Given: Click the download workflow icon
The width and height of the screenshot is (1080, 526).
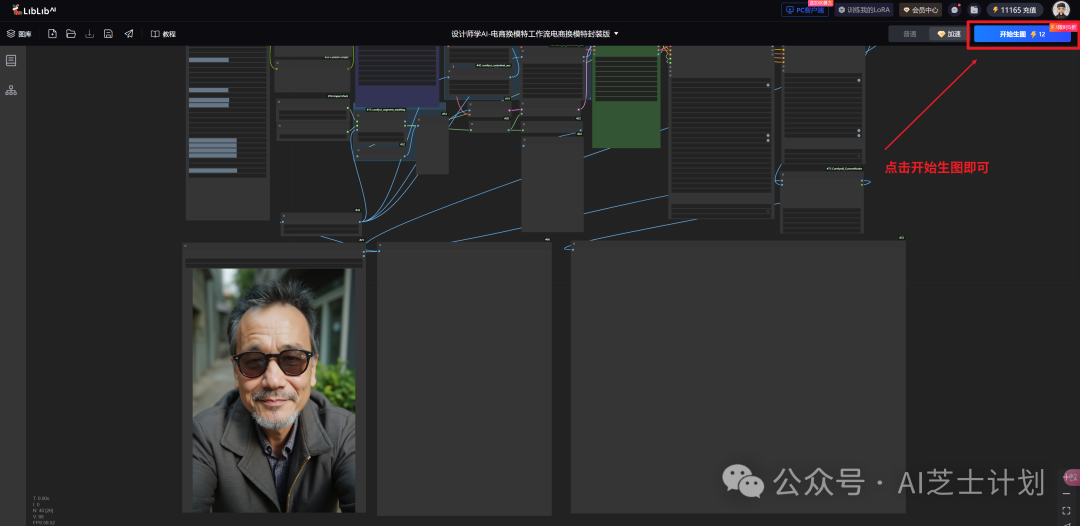Looking at the screenshot, I should pyautogui.click(x=90, y=34).
